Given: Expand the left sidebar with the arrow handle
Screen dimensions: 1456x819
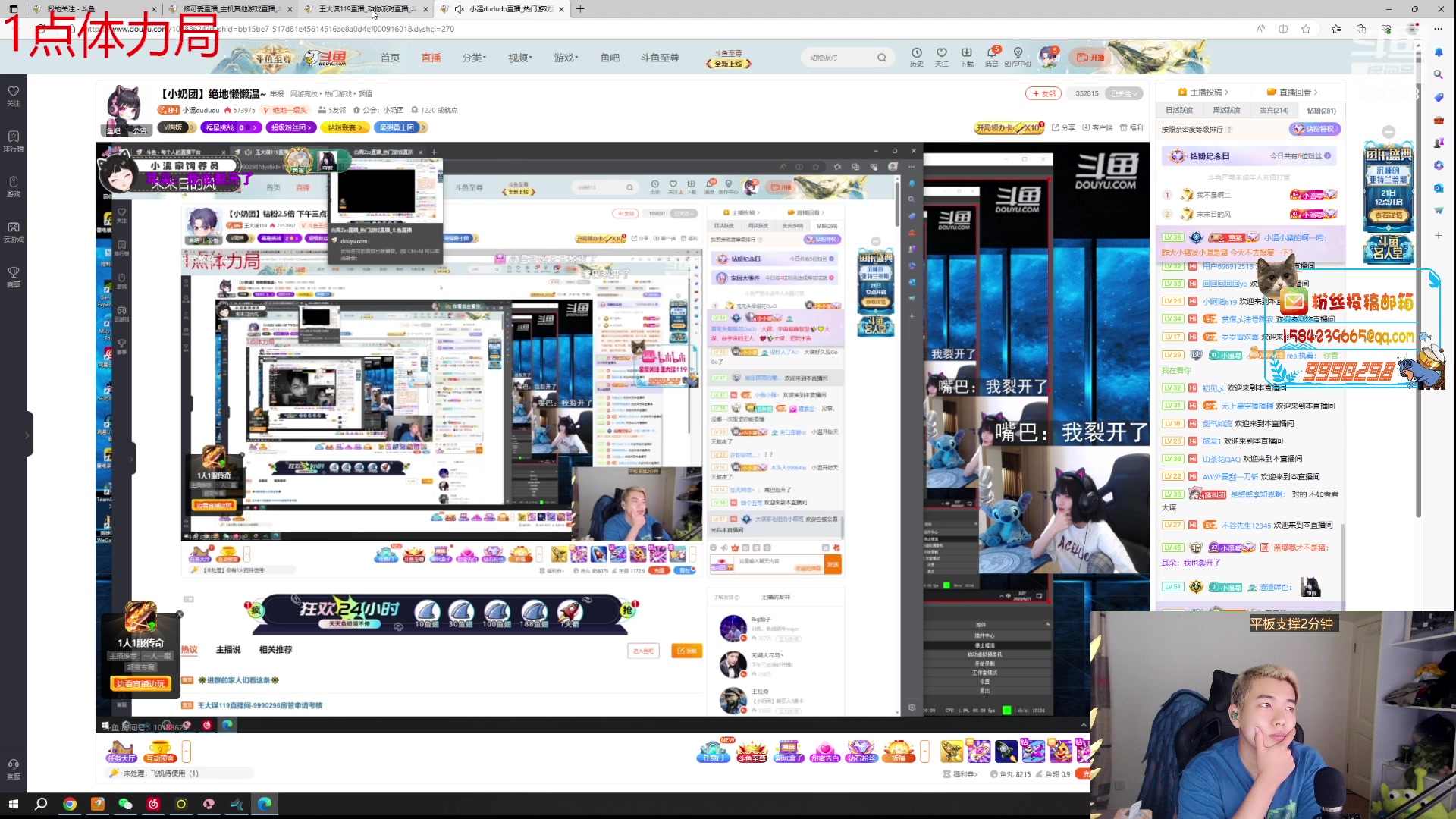Looking at the screenshot, I should click(x=27, y=435).
